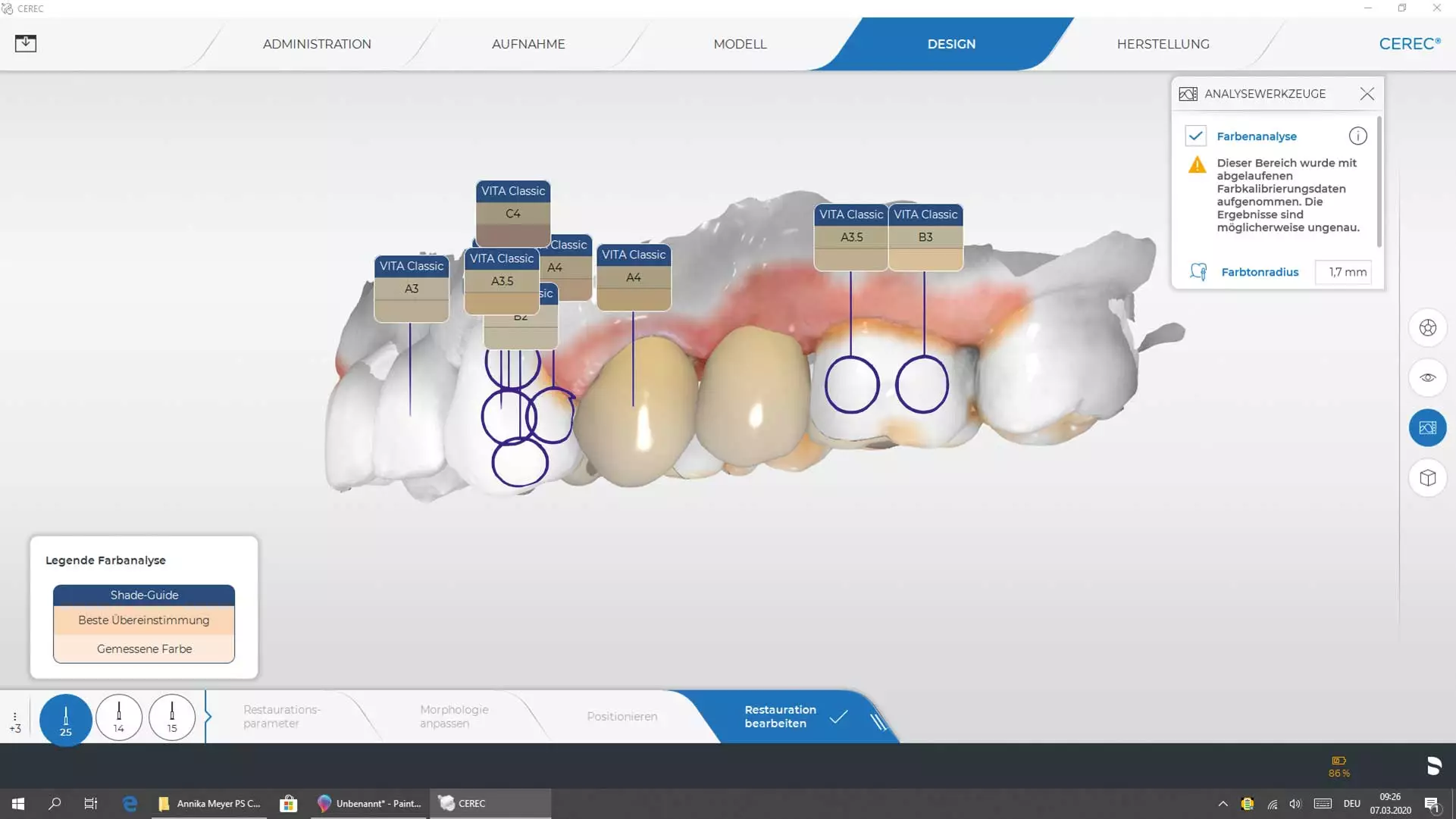Click the Farbtonradius tooth icon

coord(1198,272)
